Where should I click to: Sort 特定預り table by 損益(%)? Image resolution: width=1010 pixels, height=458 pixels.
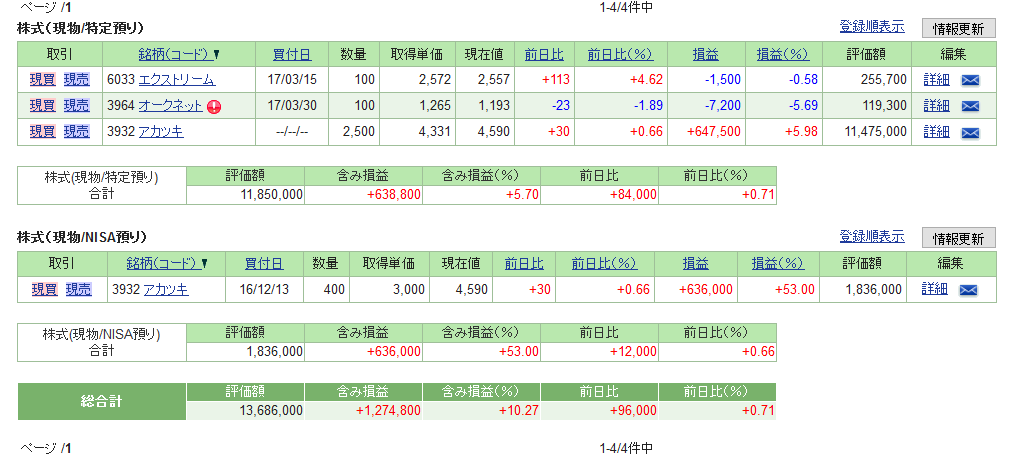[783, 55]
